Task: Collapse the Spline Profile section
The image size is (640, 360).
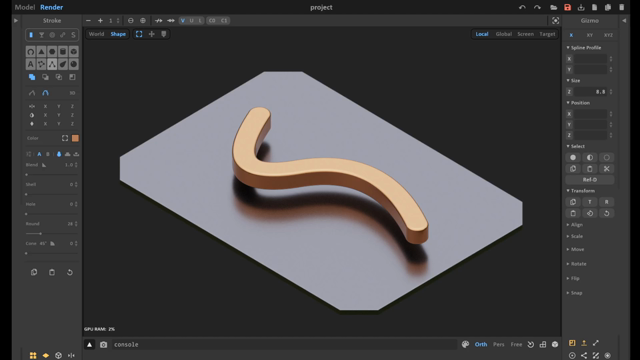Action: pyautogui.click(x=584, y=48)
